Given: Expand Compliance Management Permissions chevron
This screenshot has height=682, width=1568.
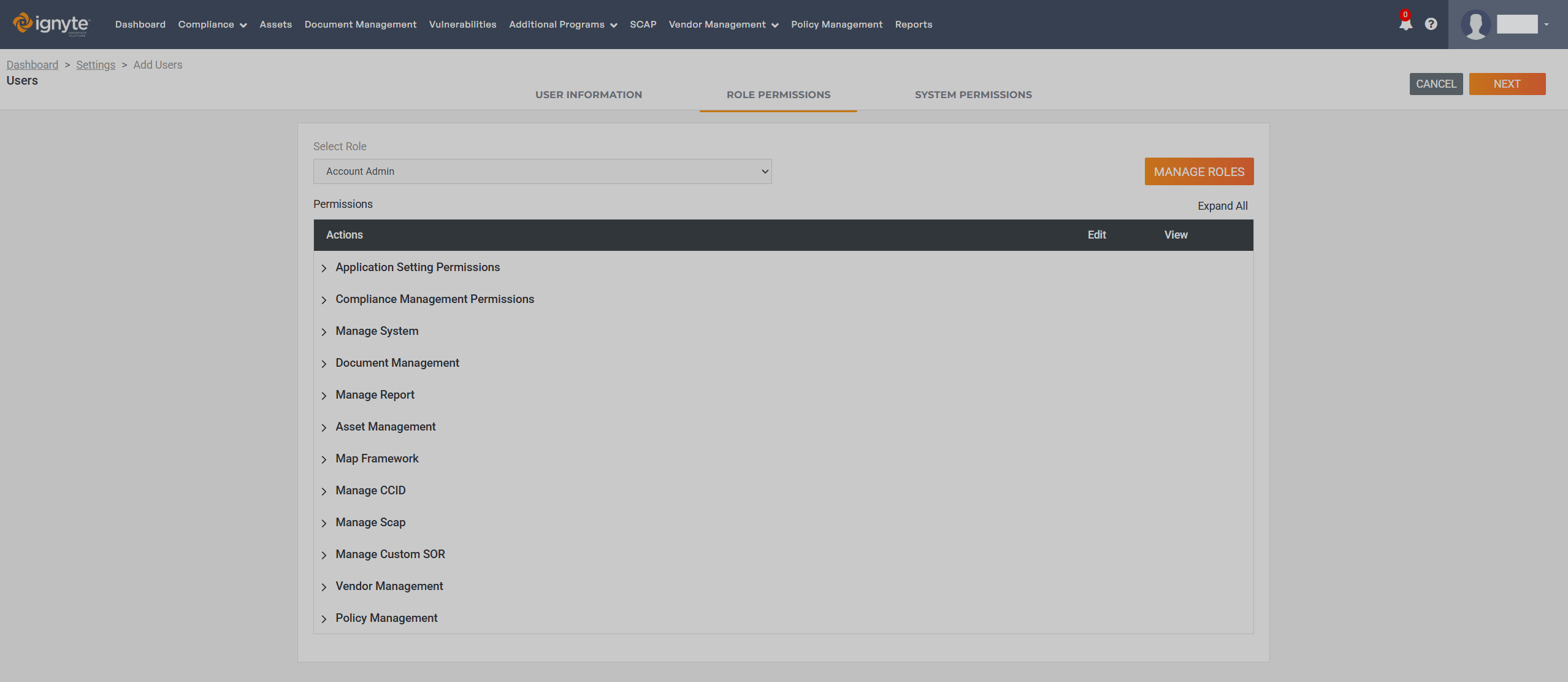Looking at the screenshot, I should 324,300.
